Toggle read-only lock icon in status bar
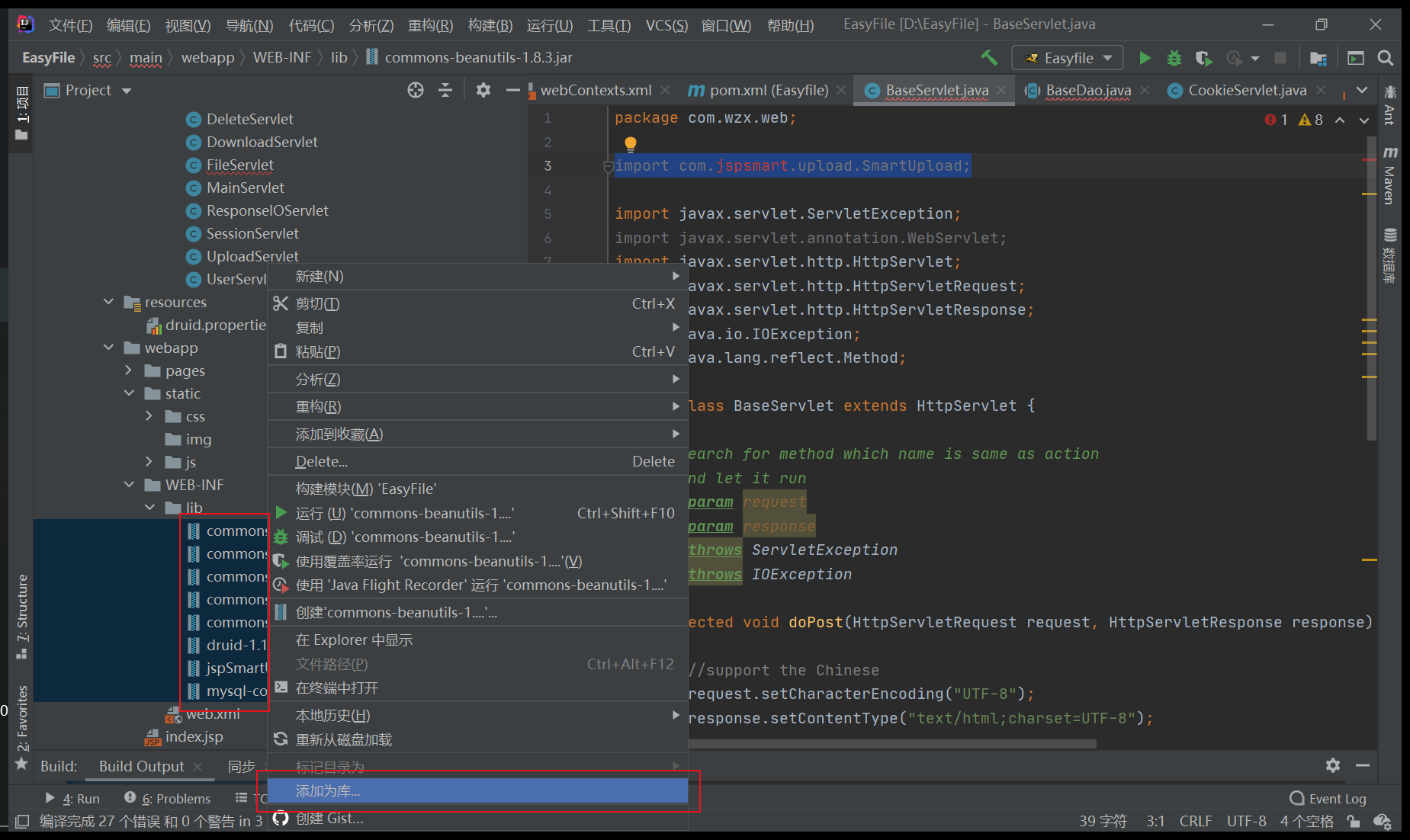The height and width of the screenshot is (840, 1410). 1354,821
